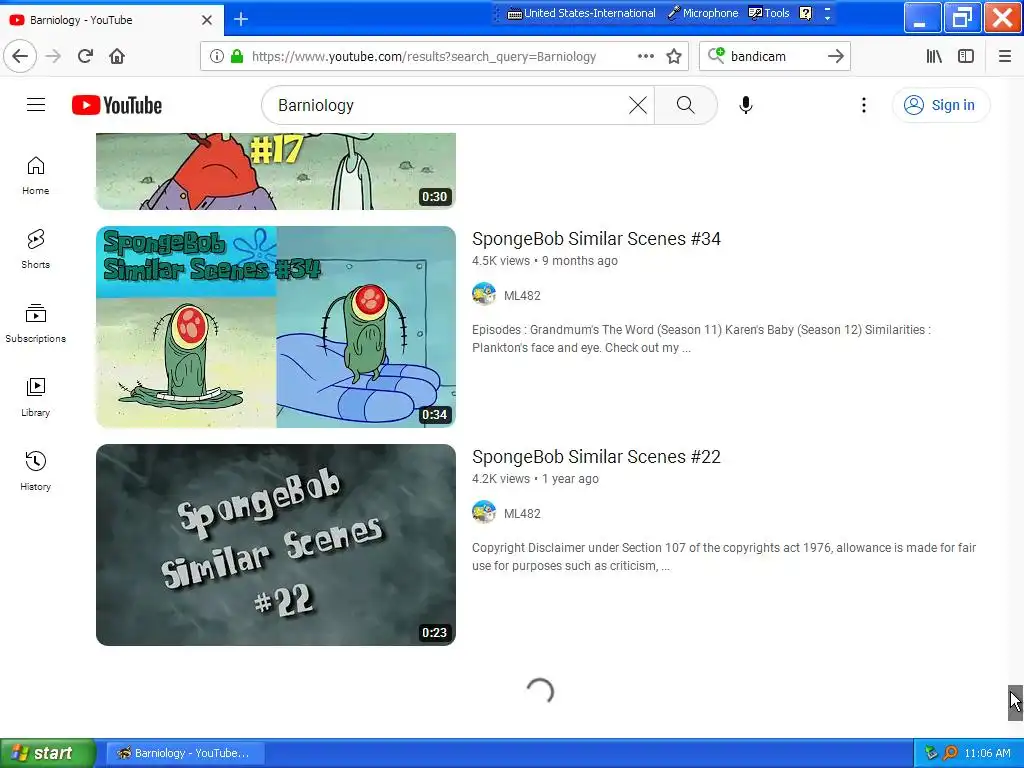
Task: Open a new browser tab
Action: coord(241,20)
